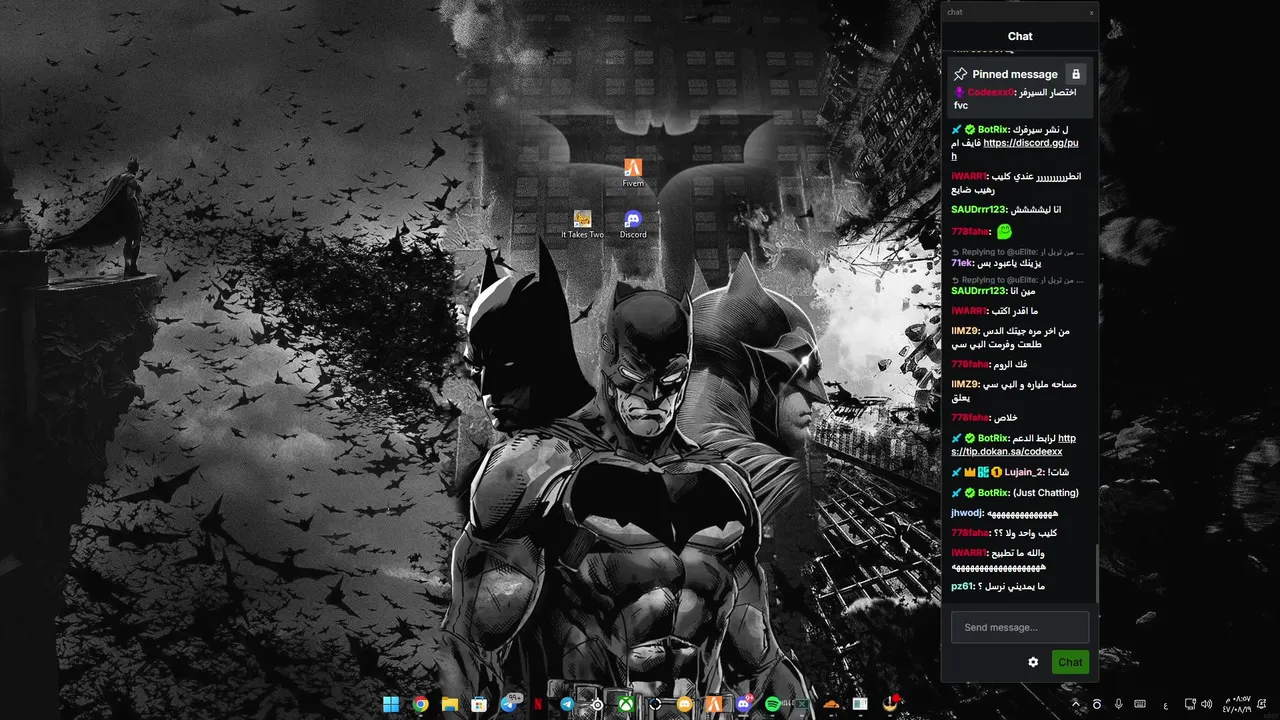Open FiveM from the taskbar

(714, 704)
